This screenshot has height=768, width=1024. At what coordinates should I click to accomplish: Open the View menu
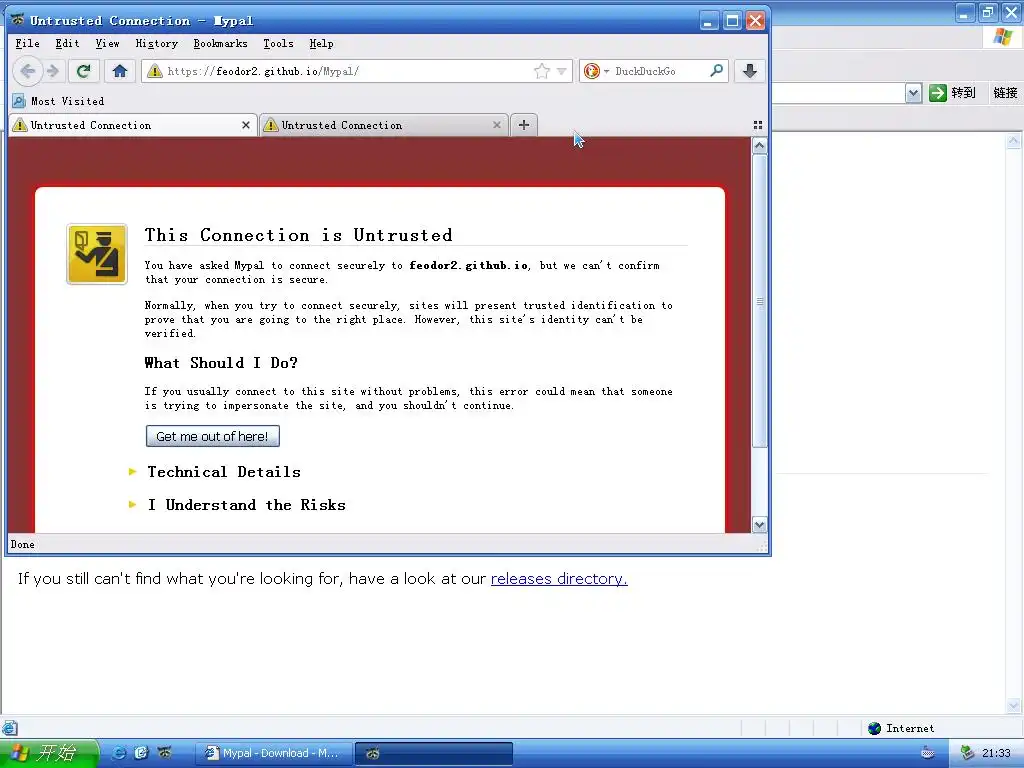[107, 43]
